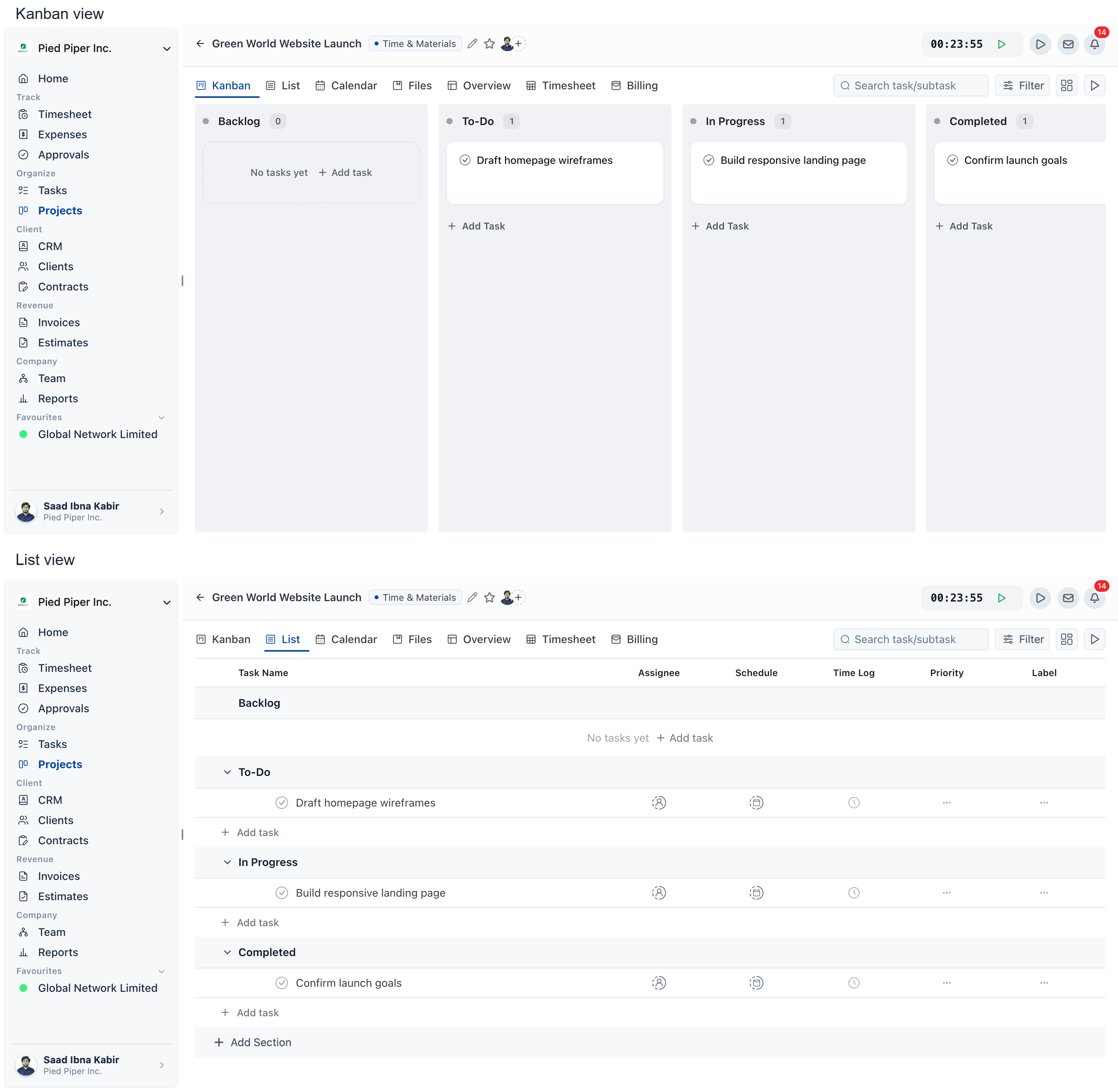Open the notifications bell in Kanban view
This screenshot has width=1118, height=1092.
tap(1094, 44)
